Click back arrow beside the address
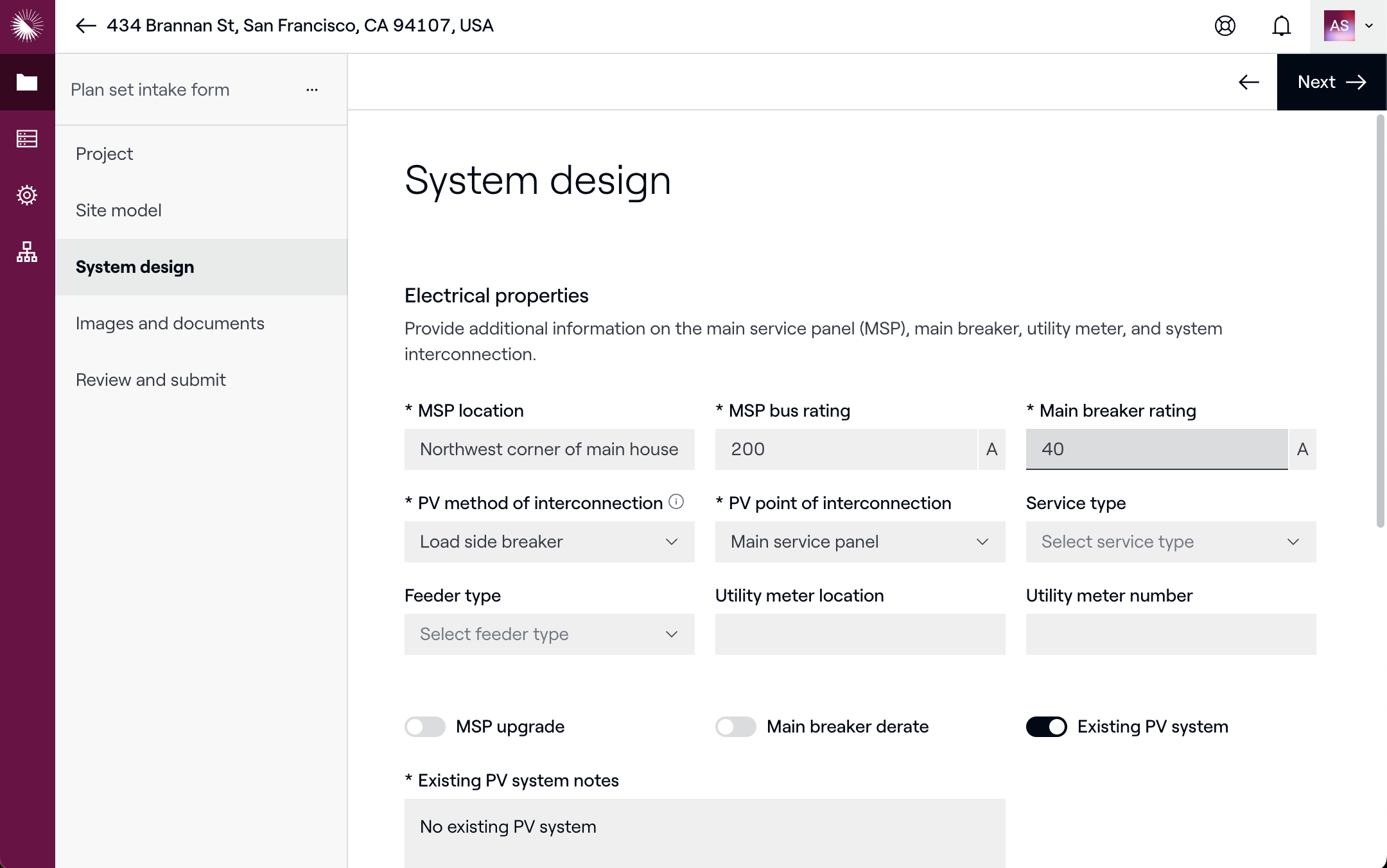 click(x=85, y=26)
